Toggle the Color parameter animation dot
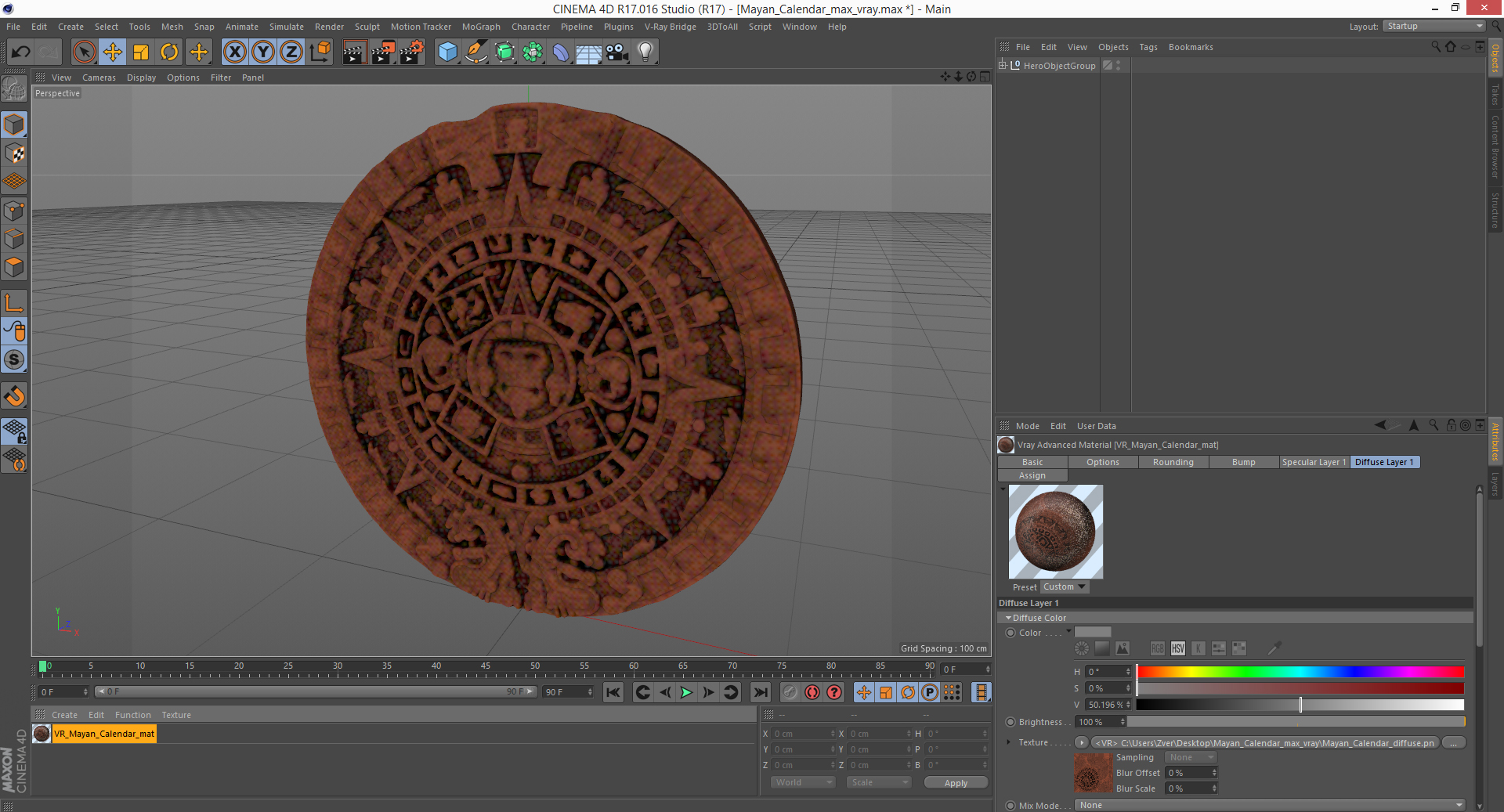 (x=1010, y=633)
